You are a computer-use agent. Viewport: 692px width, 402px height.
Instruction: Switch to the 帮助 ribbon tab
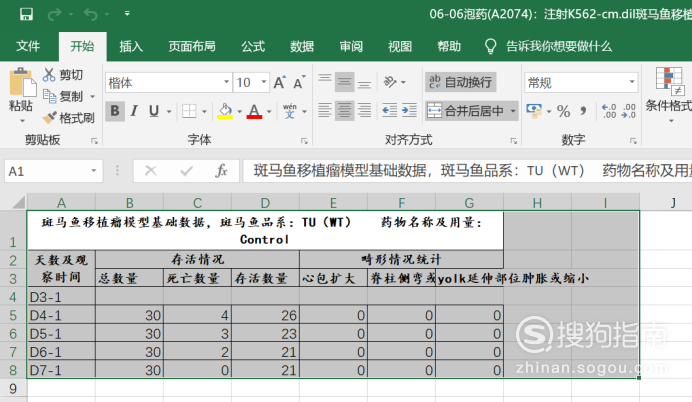pyautogui.click(x=449, y=46)
